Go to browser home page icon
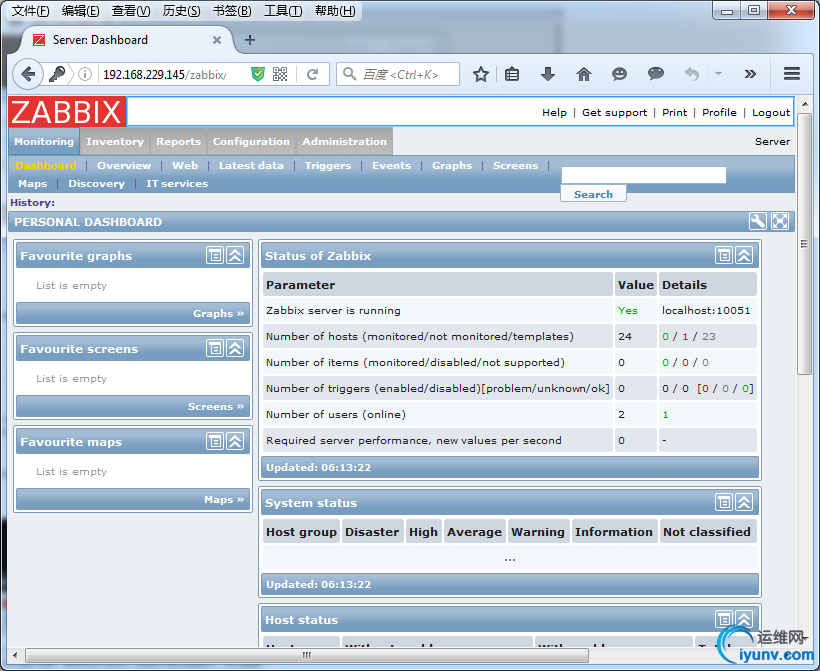 tap(584, 74)
